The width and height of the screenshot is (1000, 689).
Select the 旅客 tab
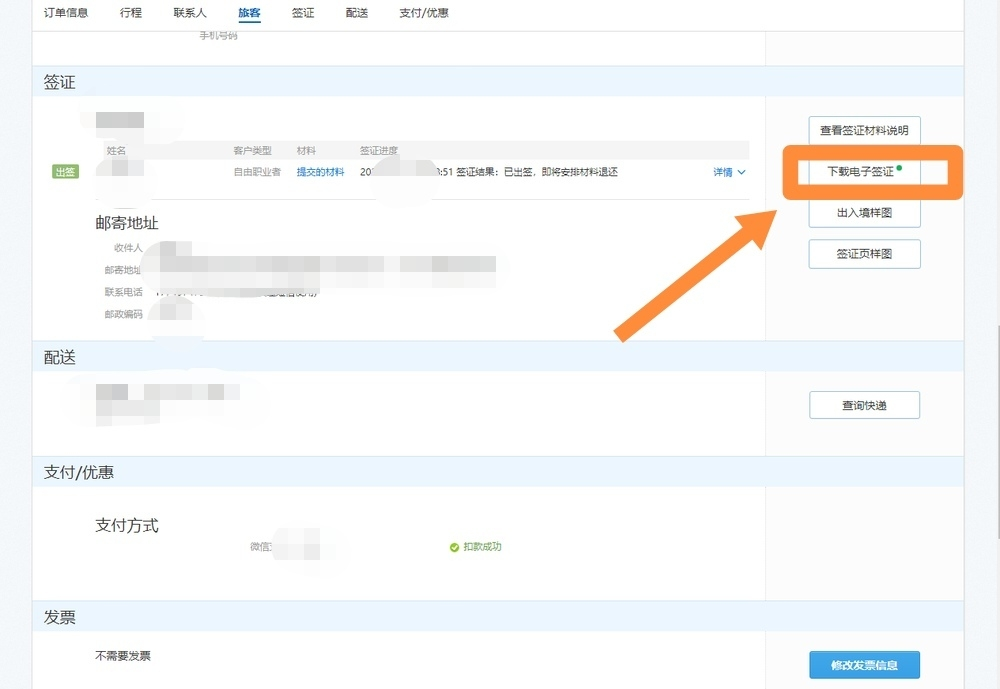[249, 13]
